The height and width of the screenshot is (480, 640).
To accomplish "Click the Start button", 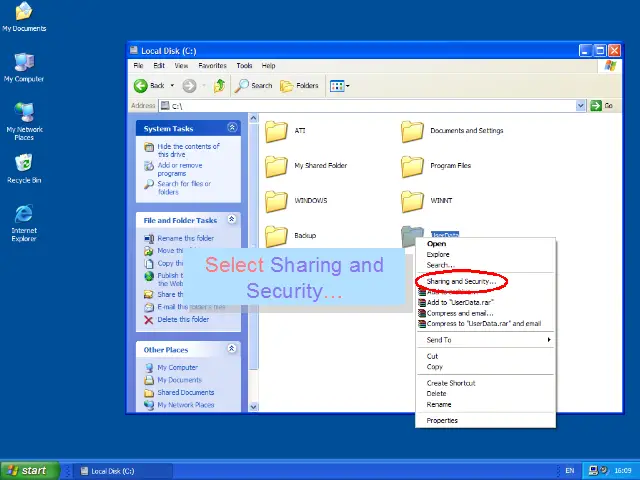I will click(x=30, y=471).
